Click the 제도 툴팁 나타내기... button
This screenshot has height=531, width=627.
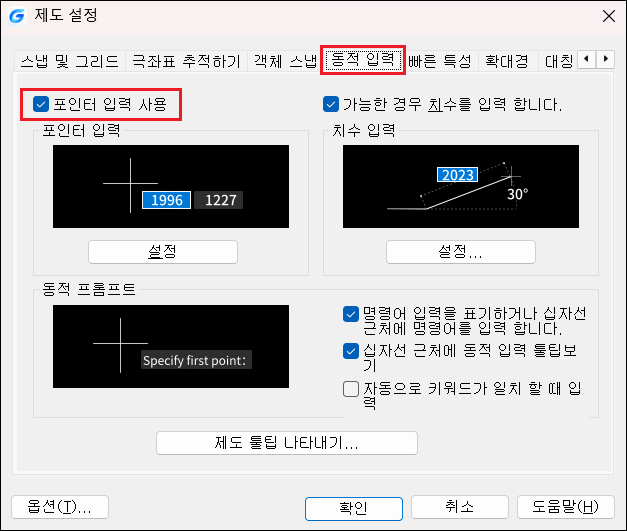tap(287, 443)
